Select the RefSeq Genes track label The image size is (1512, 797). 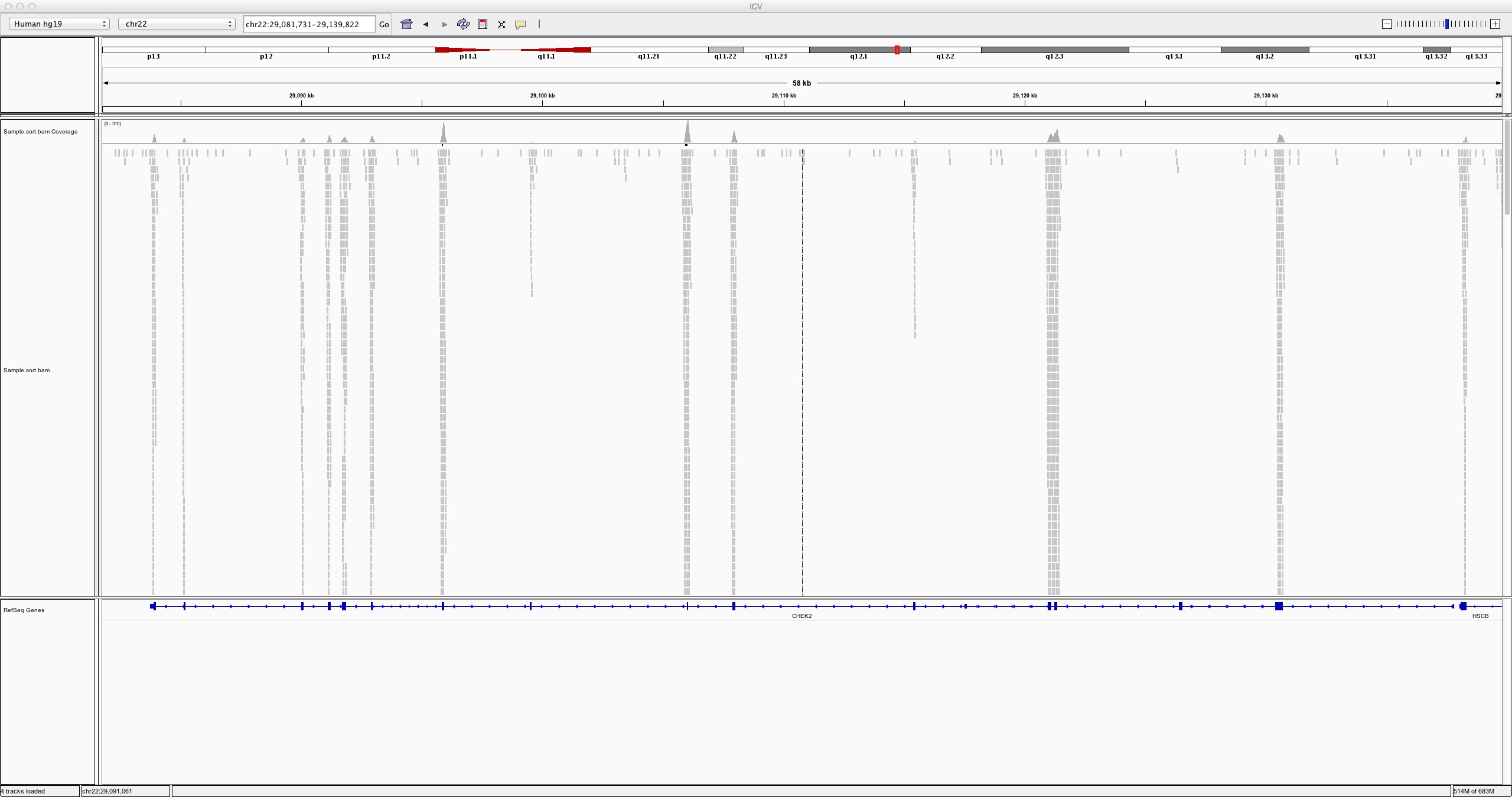point(24,610)
